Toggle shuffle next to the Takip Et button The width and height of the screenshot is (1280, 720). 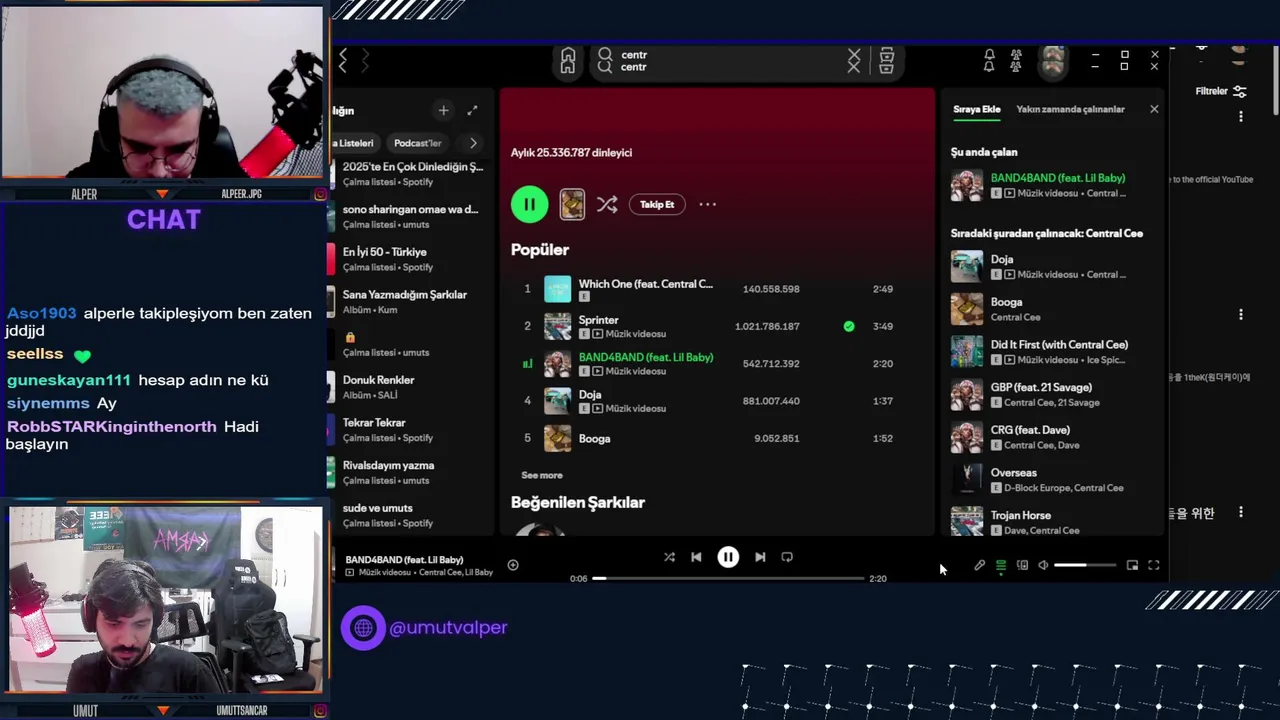(x=607, y=204)
